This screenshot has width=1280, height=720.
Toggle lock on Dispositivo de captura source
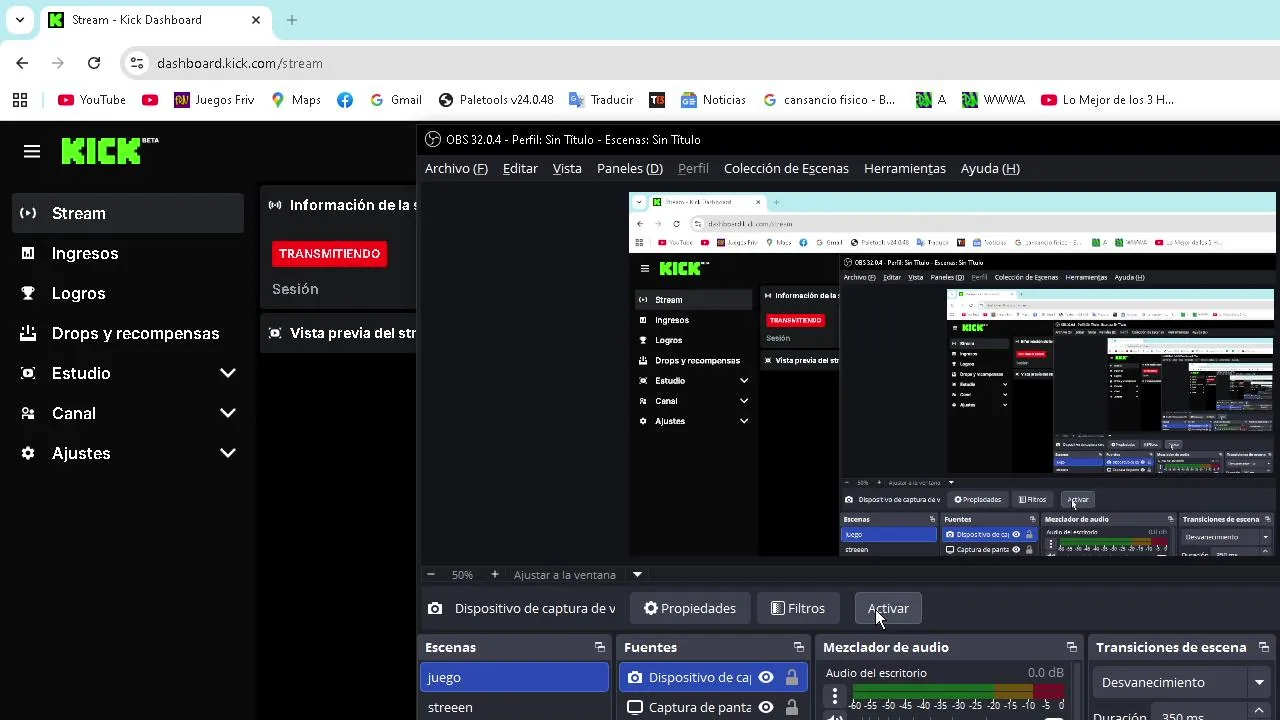coord(792,677)
